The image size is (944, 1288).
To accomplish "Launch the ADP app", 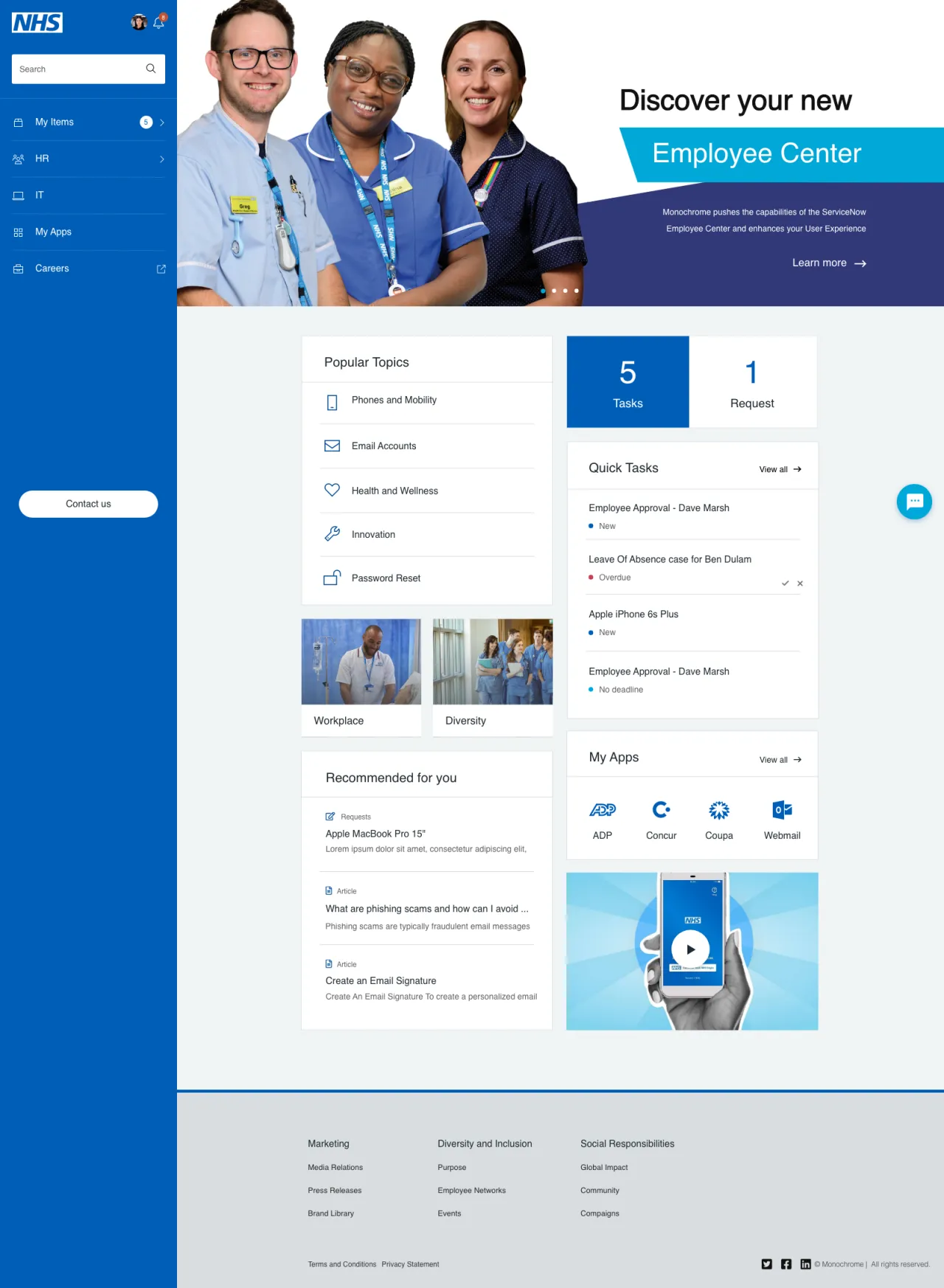I will pyautogui.click(x=603, y=820).
